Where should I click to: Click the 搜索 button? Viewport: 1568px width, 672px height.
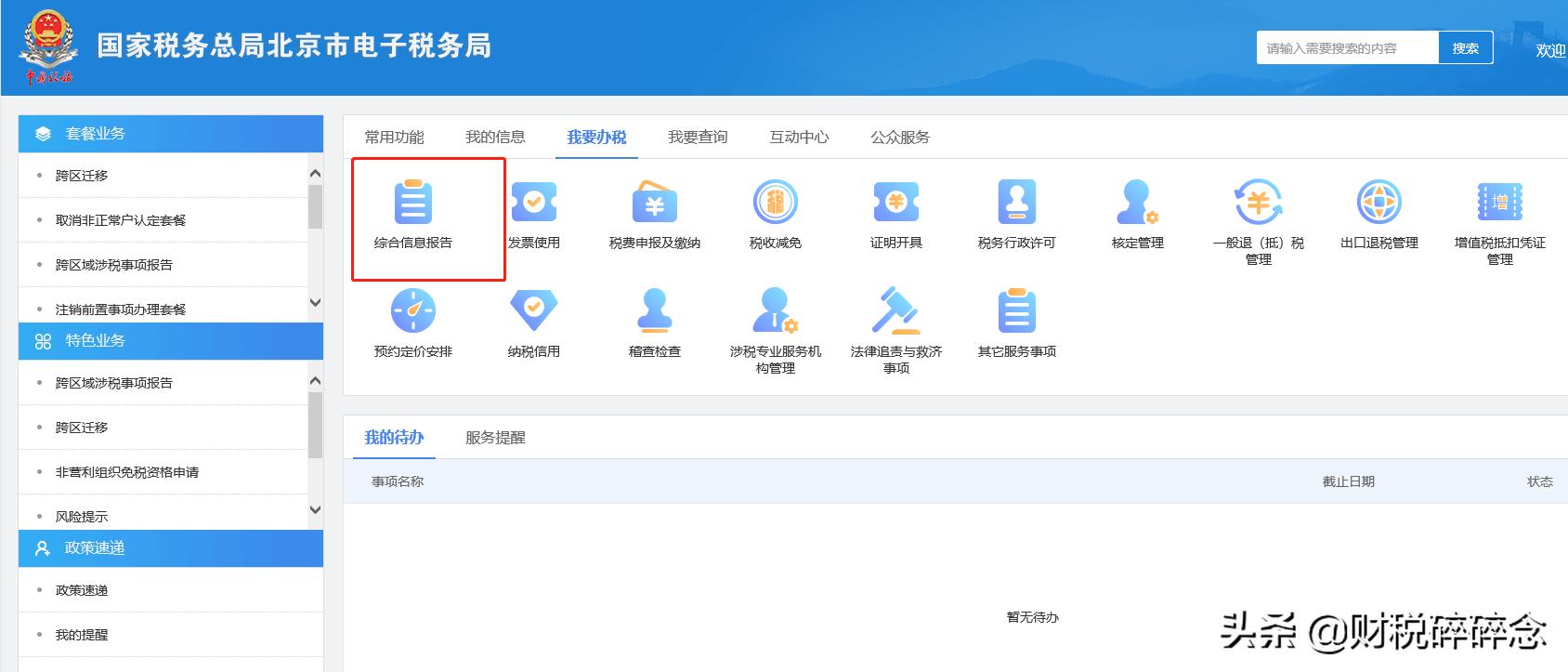click(x=1466, y=48)
